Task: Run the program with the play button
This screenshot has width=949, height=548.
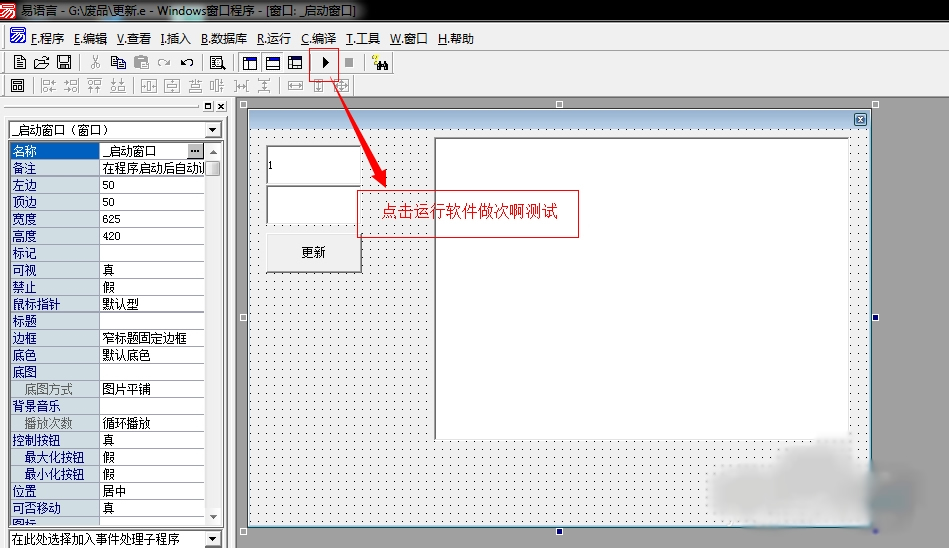Action: pos(325,62)
